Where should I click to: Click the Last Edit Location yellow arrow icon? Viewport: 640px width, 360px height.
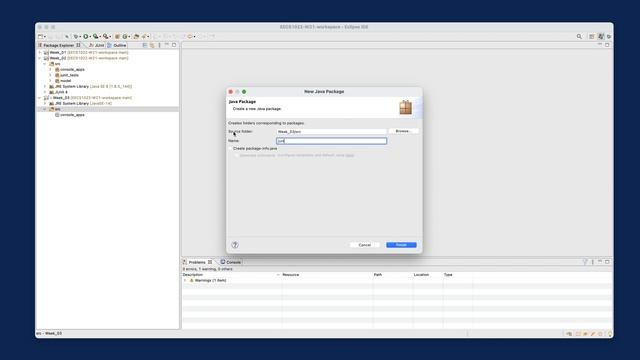tap(190, 36)
